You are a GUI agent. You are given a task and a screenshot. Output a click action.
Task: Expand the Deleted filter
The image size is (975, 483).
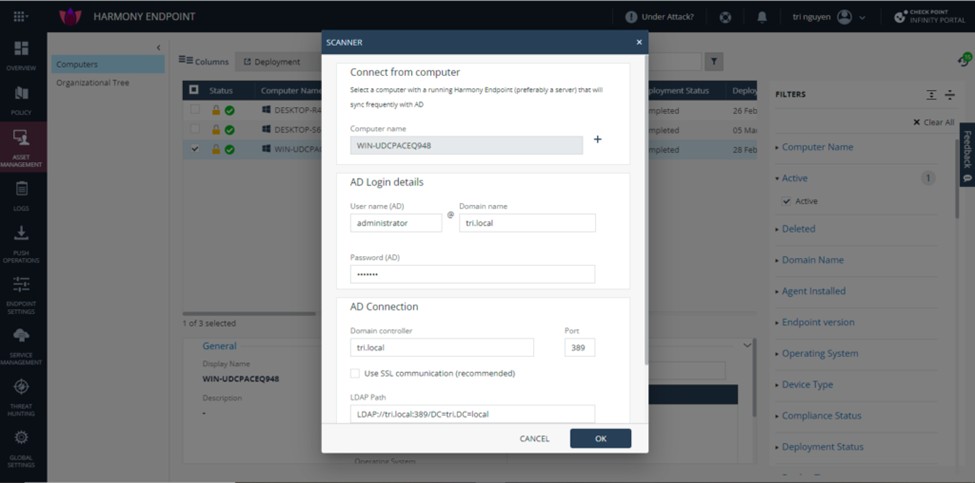click(795, 229)
